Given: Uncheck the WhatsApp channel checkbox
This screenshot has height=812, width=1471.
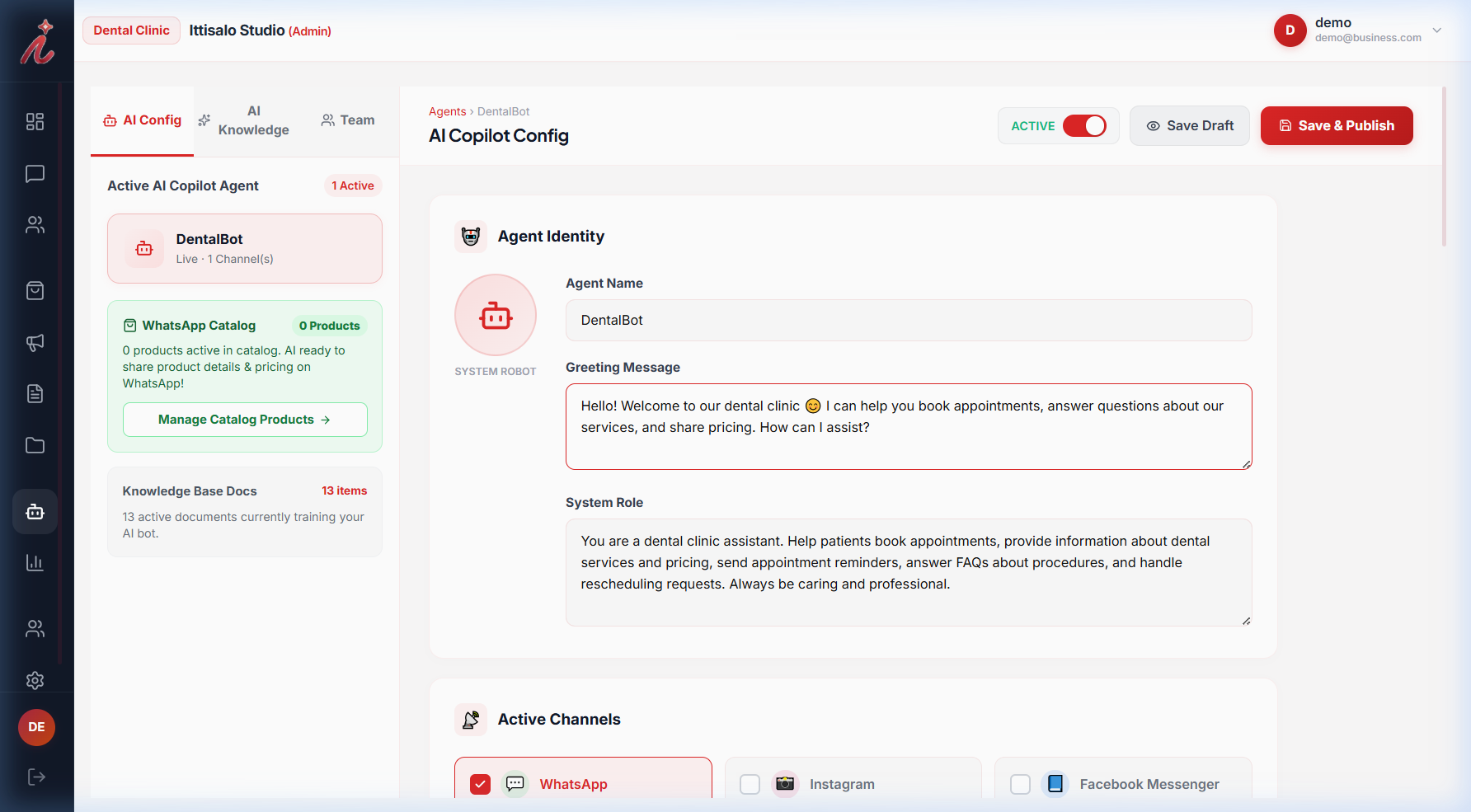Looking at the screenshot, I should coord(480,785).
